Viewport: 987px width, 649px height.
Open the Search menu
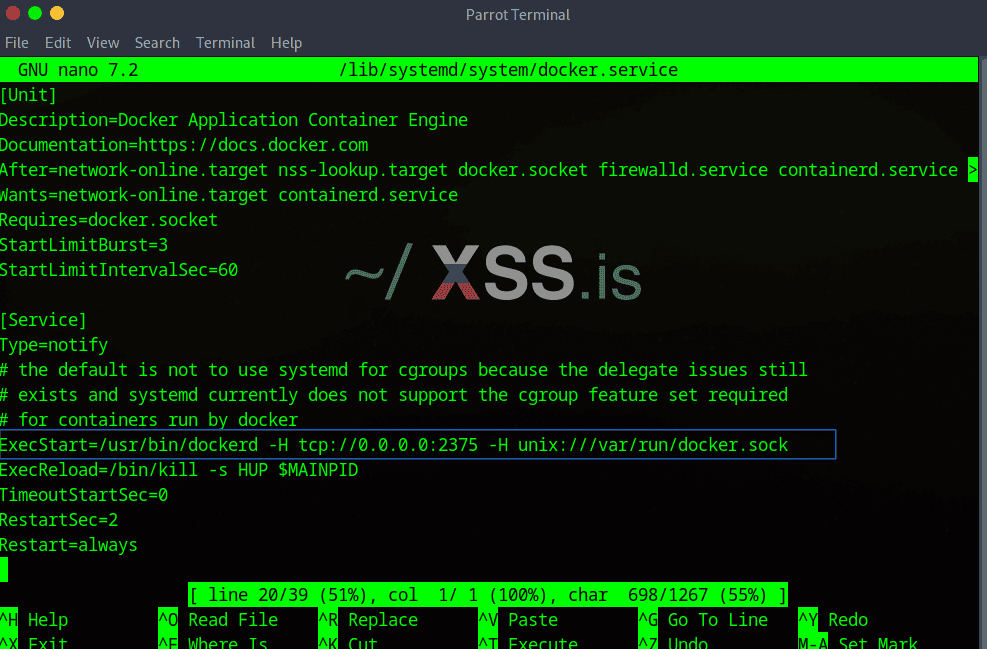click(157, 43)
